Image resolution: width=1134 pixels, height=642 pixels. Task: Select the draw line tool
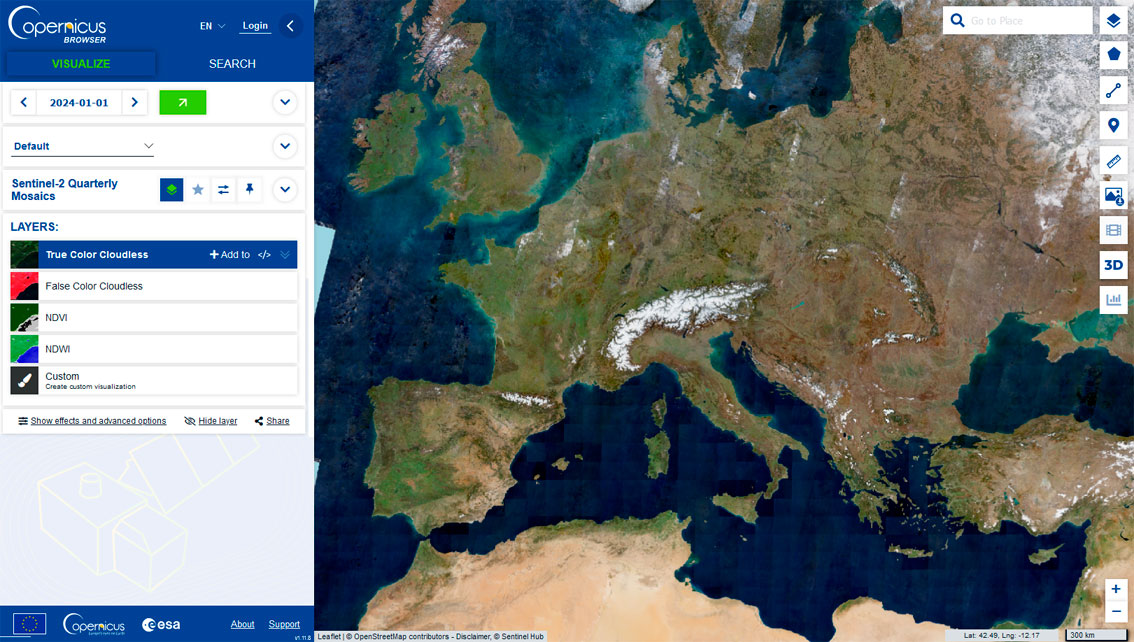click(x=1114, y=91)
